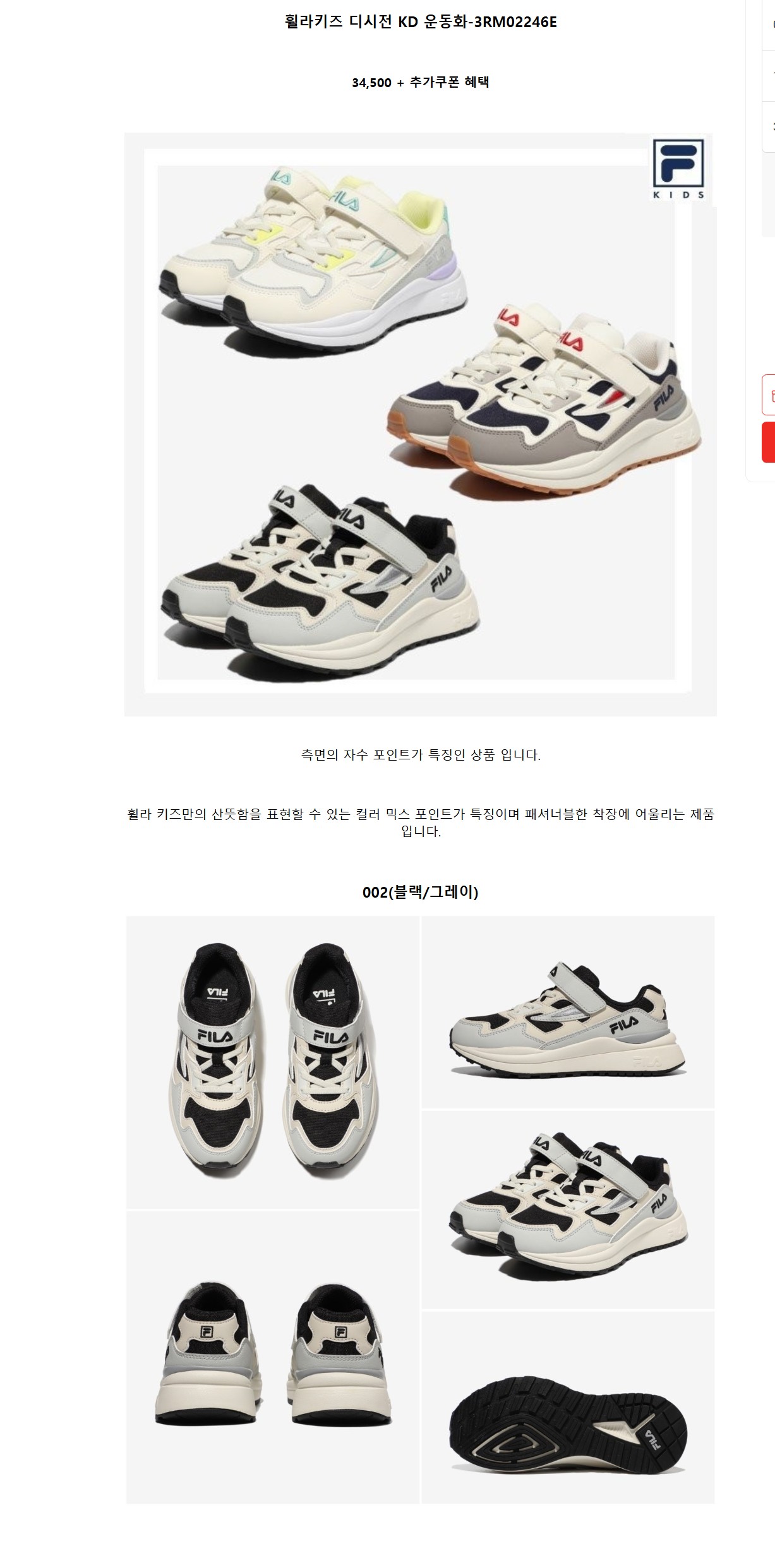This screenshot has height=1568, width=775.
Task: Open the angled pair photo of black/grey shoes
Action: click(x=568, y=1209)
